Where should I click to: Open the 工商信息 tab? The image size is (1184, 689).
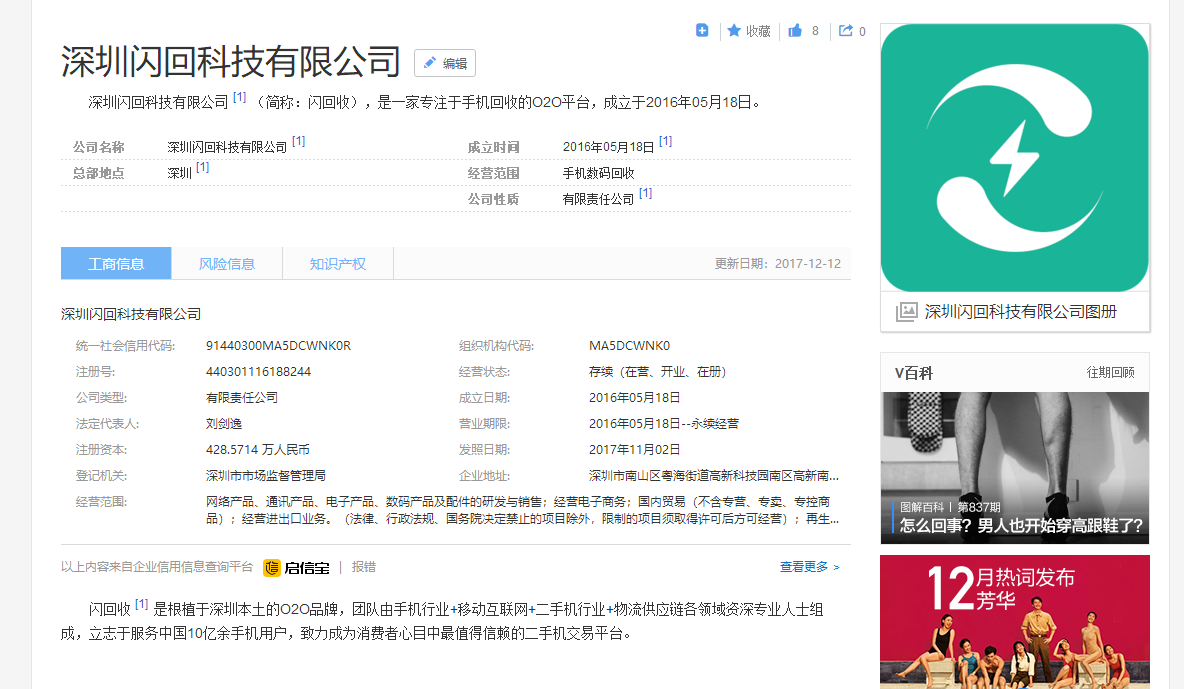(116, 264)
